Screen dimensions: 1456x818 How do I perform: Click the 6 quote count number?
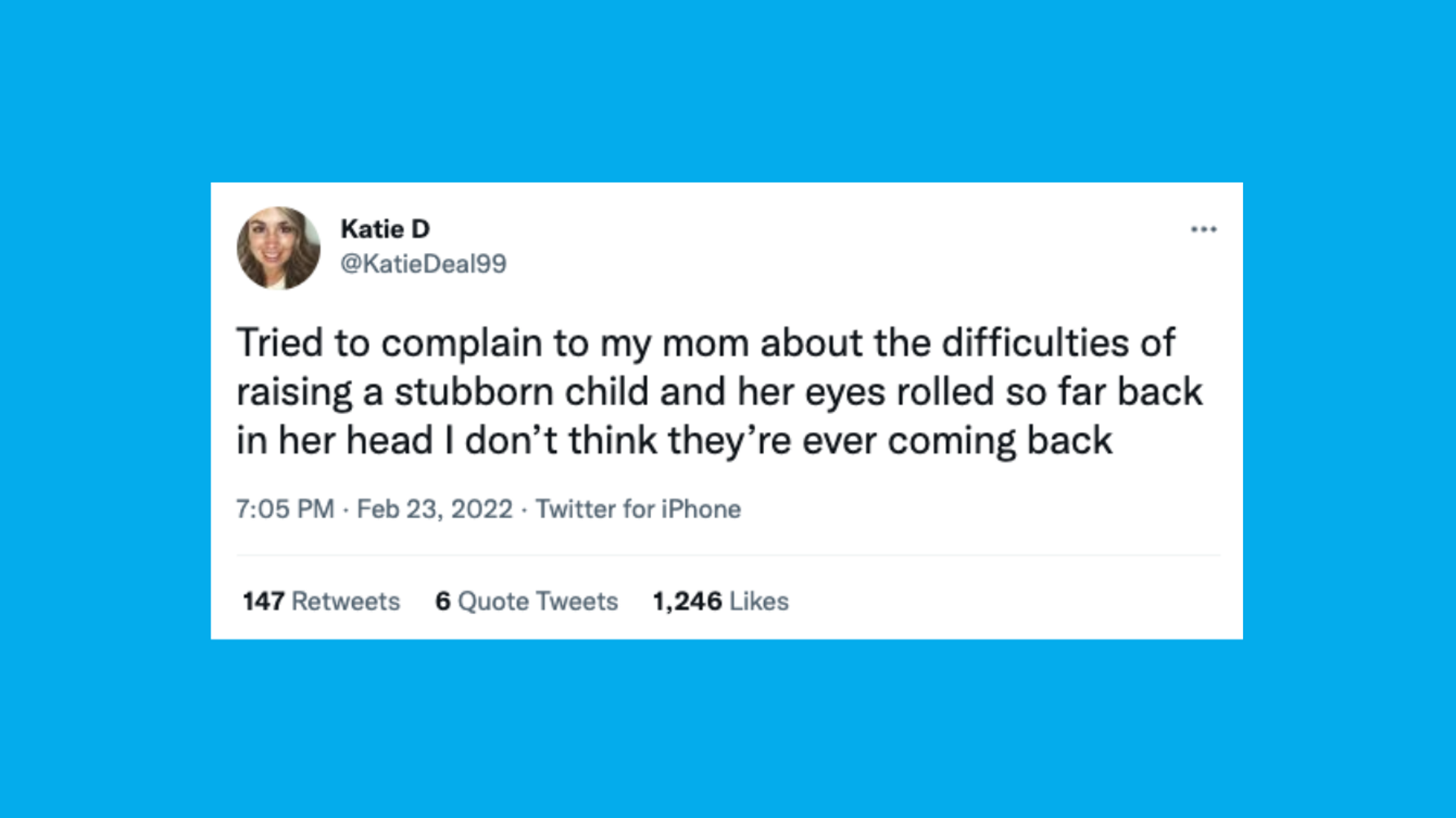(442, 602)
